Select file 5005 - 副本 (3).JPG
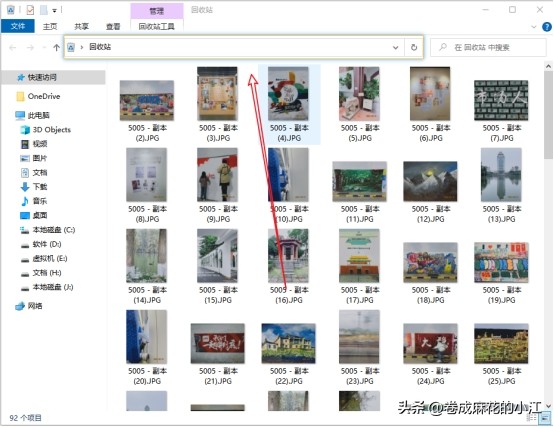This screenshot has height=427, width=554. point(218,104)
